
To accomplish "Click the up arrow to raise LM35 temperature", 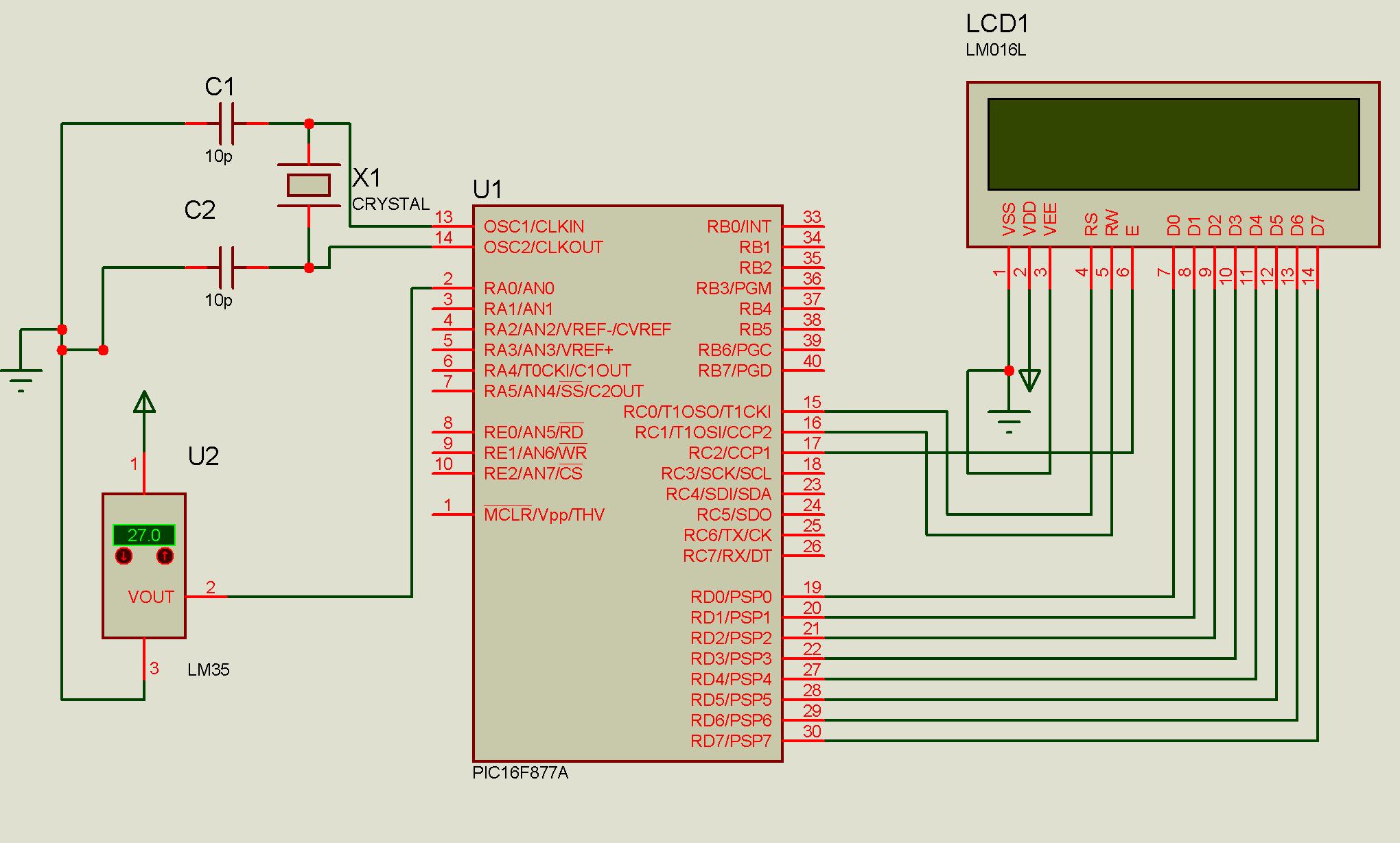I will (x=165, y=556).
